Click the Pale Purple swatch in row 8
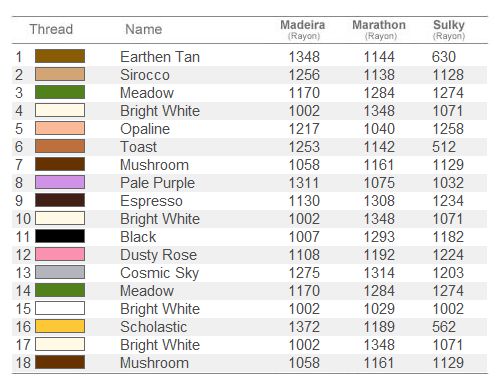 [x=60, y=182]
